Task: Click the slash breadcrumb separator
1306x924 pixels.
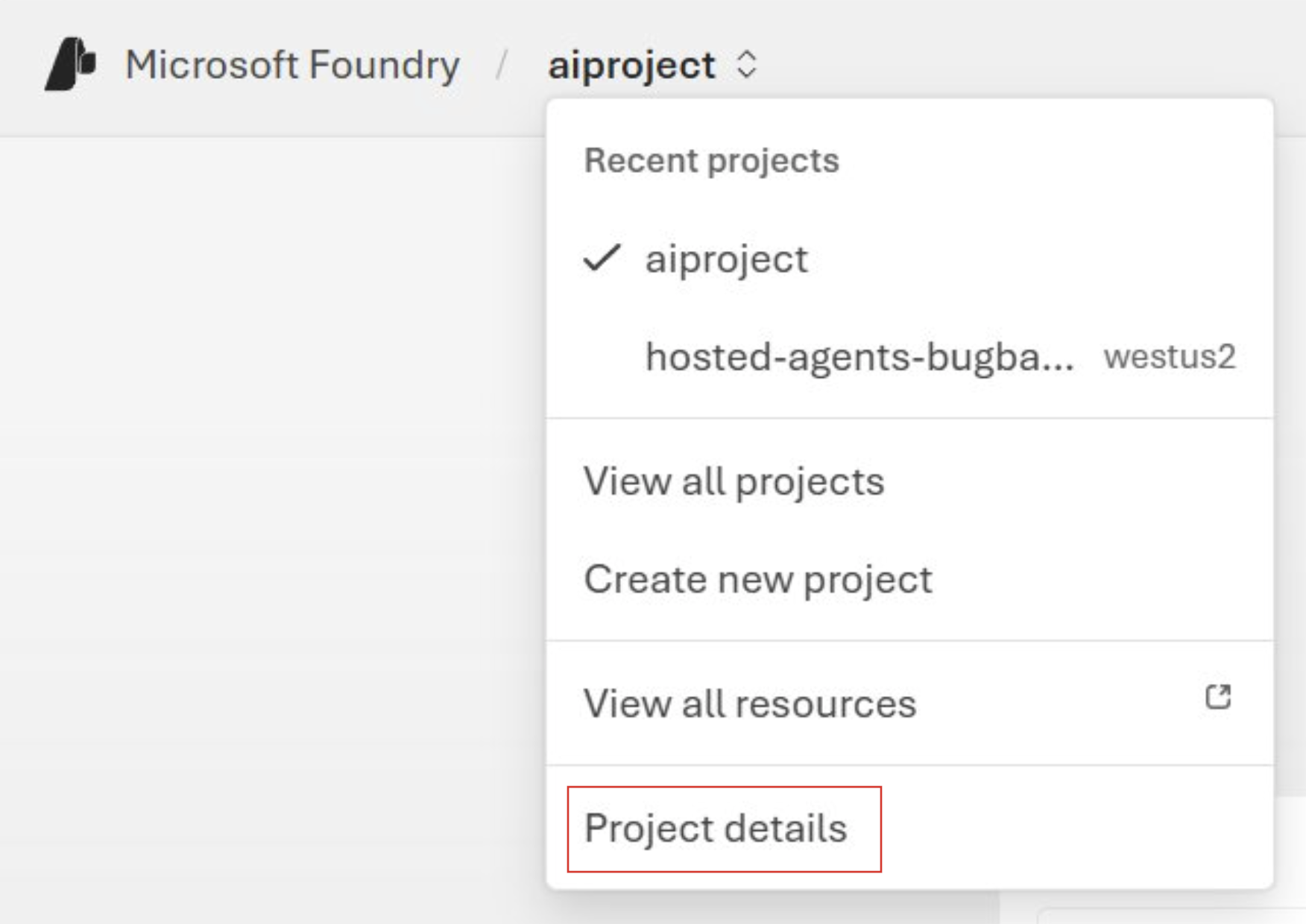Action: point(502,65)
